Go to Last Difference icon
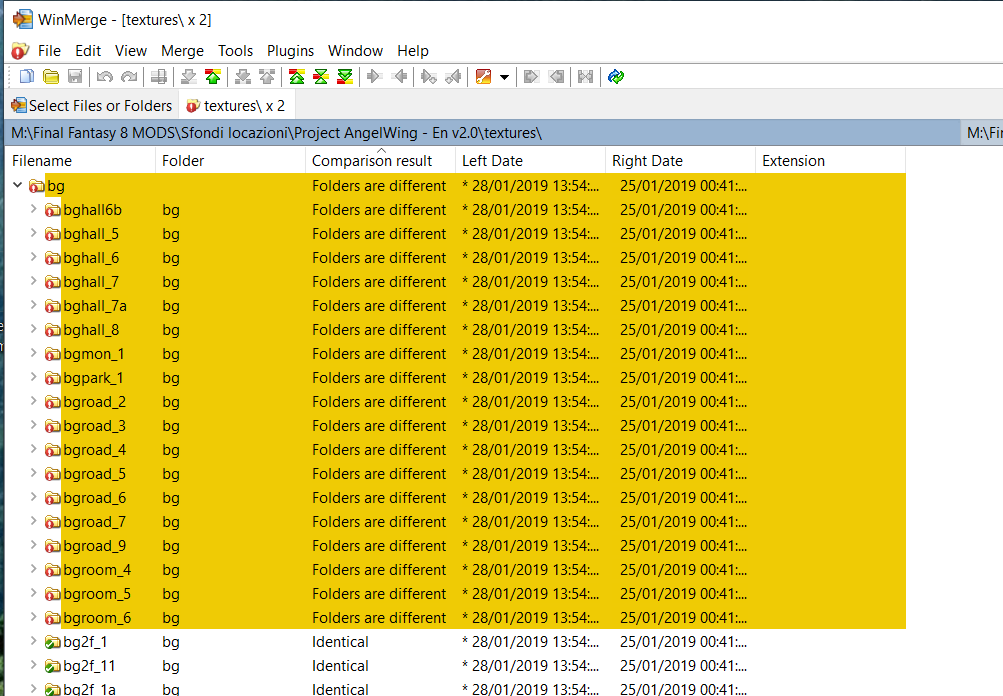The height and width of the screenshot is (696, 1003). click(x=345, y=77)
